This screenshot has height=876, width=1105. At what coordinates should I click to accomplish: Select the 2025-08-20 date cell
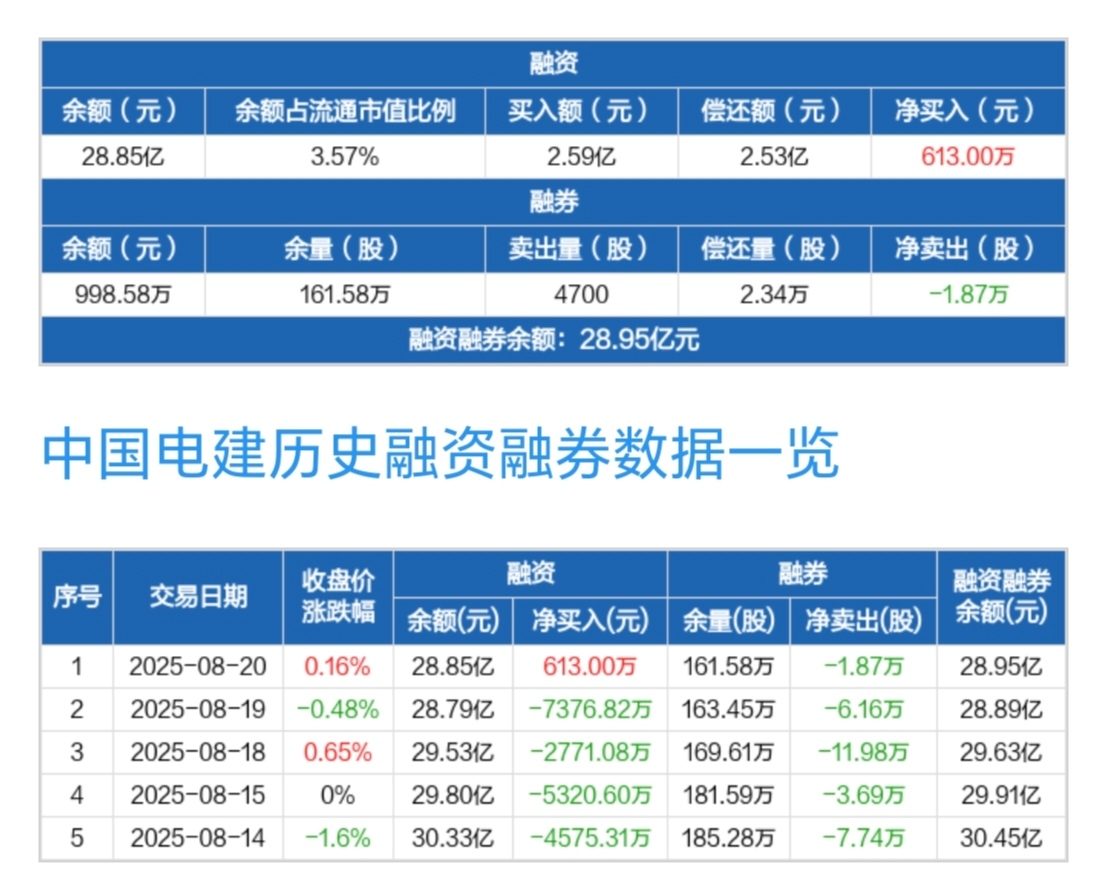(x=198, y=667)
